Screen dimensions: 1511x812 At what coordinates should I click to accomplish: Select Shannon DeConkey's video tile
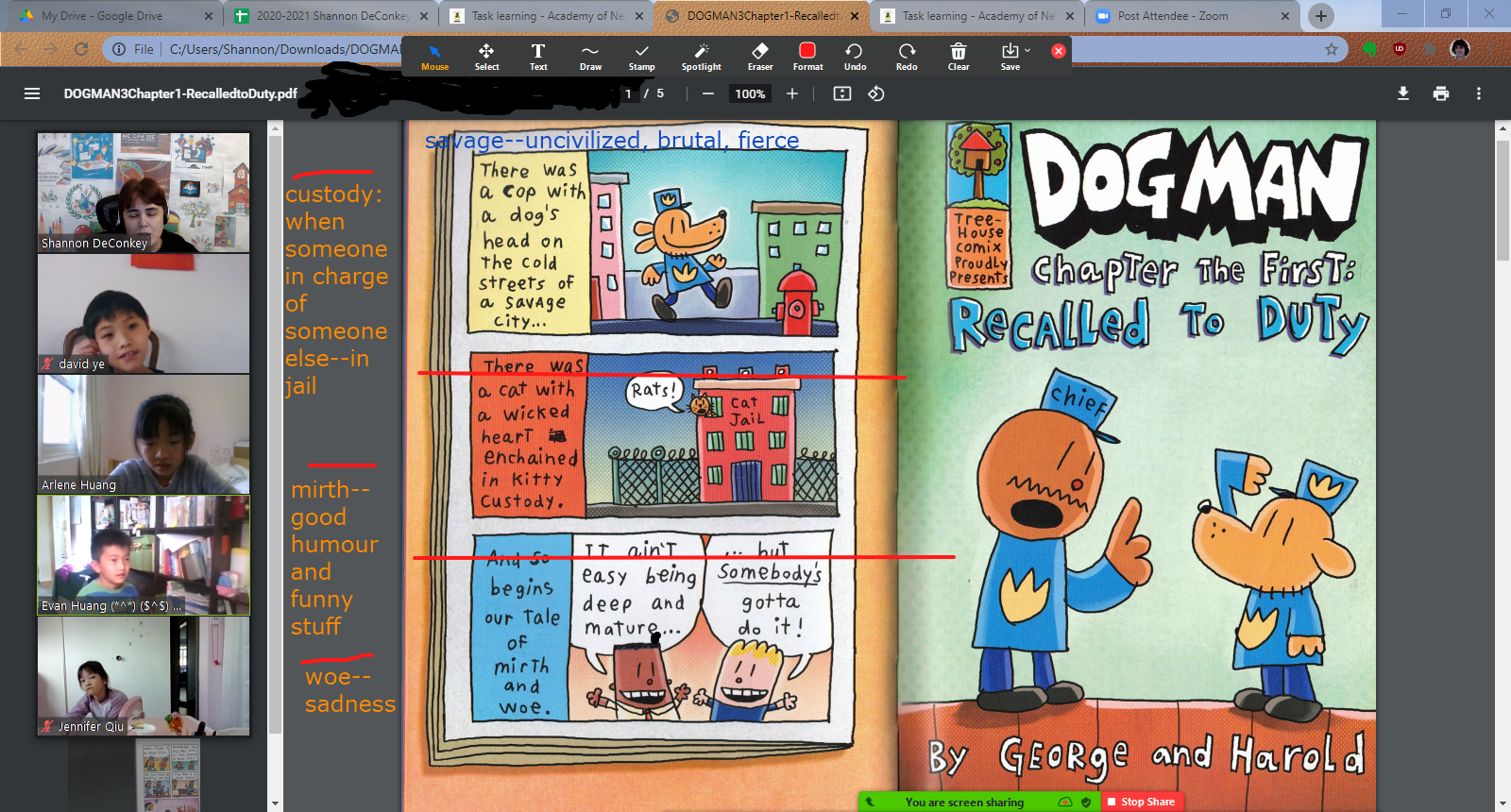click(144, 193)
